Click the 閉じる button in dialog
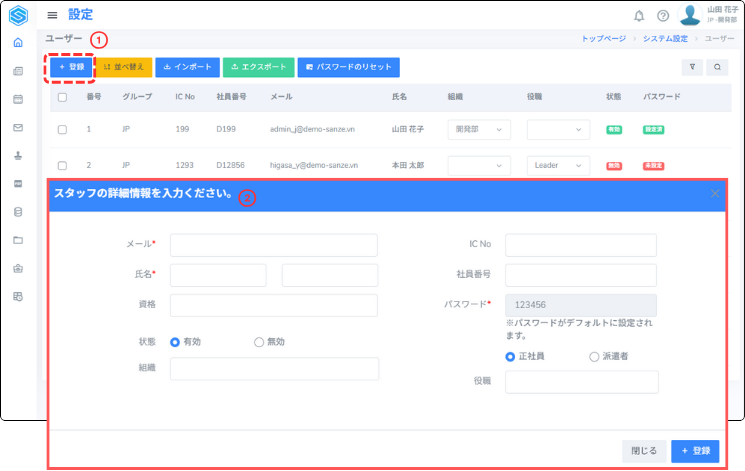 click(643, 451)
